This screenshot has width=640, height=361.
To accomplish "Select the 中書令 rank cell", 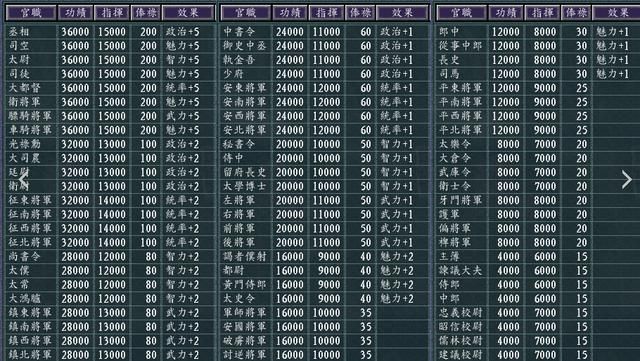I will tap(239, 32).
